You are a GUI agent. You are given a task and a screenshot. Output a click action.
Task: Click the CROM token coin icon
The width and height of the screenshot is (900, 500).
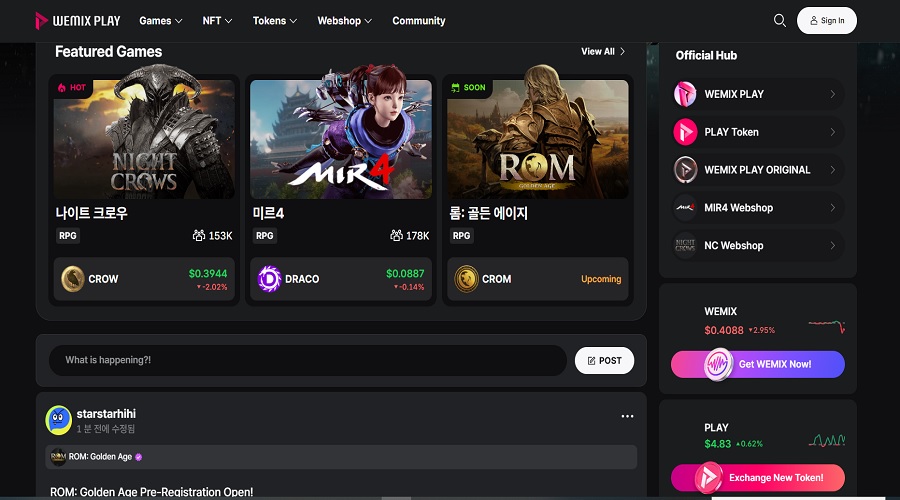466,279
